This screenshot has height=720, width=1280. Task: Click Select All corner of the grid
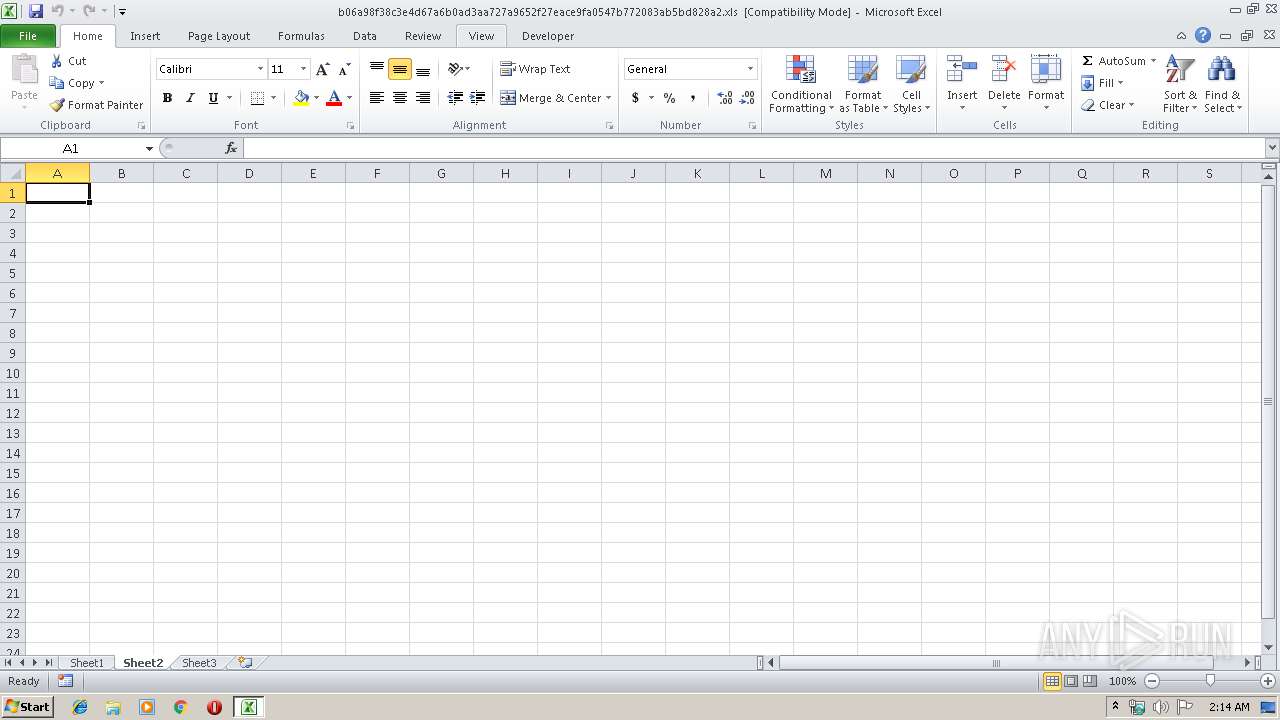(13, 173)
